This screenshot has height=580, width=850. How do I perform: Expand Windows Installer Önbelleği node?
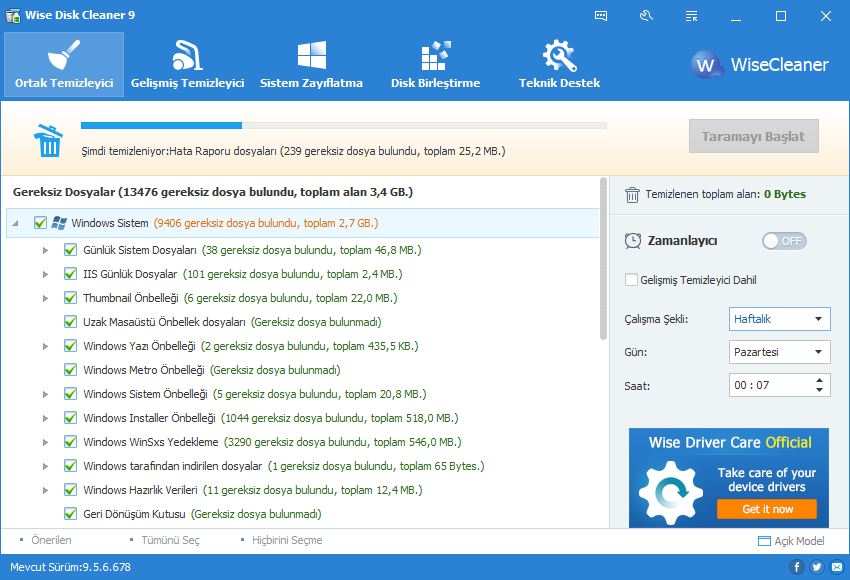click(46, 418)
